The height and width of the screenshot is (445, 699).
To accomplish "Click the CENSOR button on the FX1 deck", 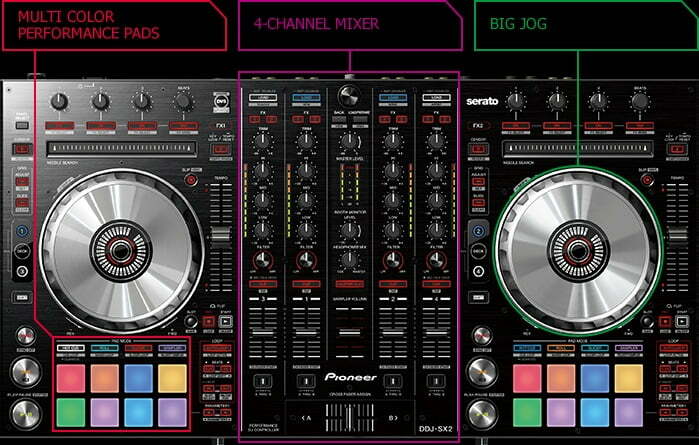I will (x=22, y=149).
